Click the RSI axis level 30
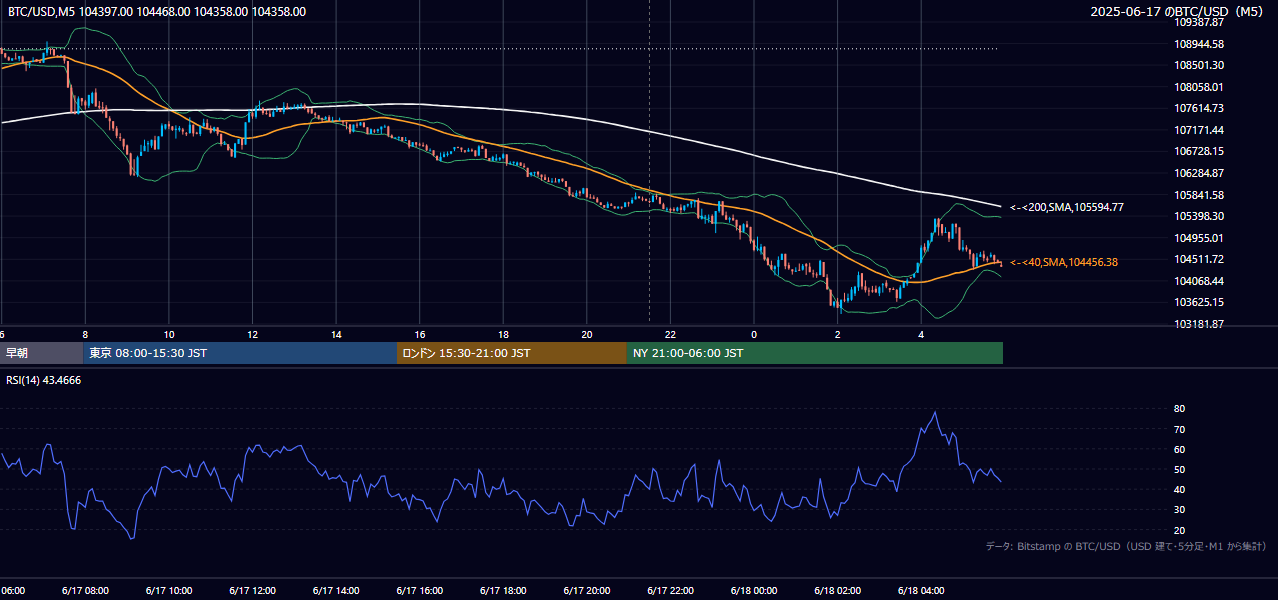Image resolution: width=1278 pixels, height=600 pixels. click(x=1180, y=510)
